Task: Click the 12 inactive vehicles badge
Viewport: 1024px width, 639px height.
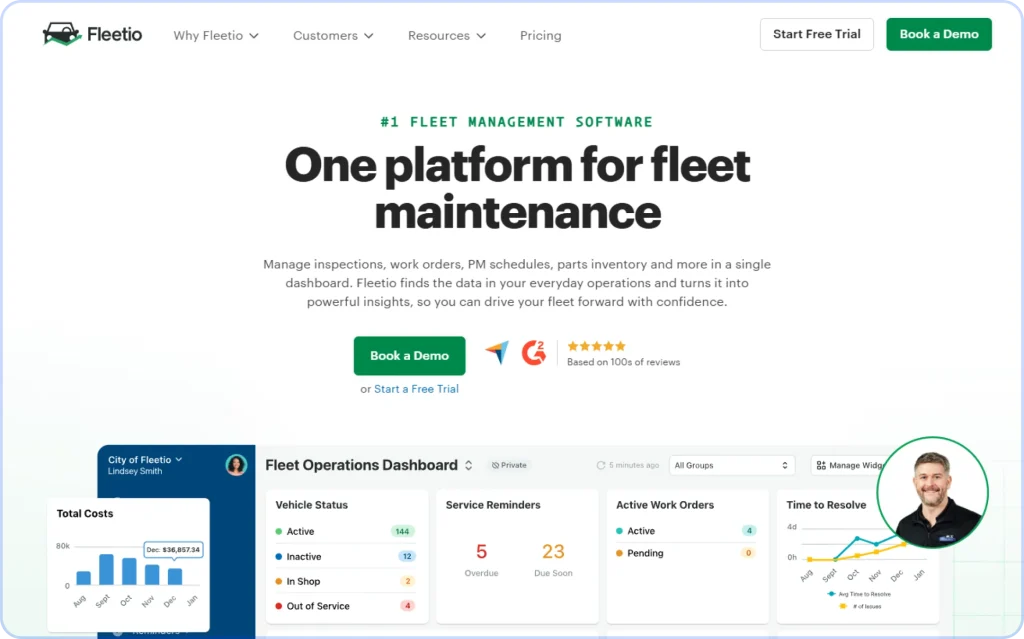Action: point(407,557)
